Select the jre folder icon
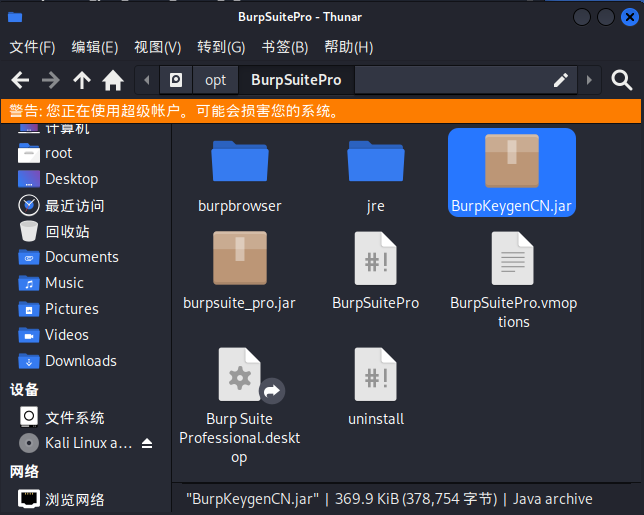The image size is (644, 515). tap(376, 161)
